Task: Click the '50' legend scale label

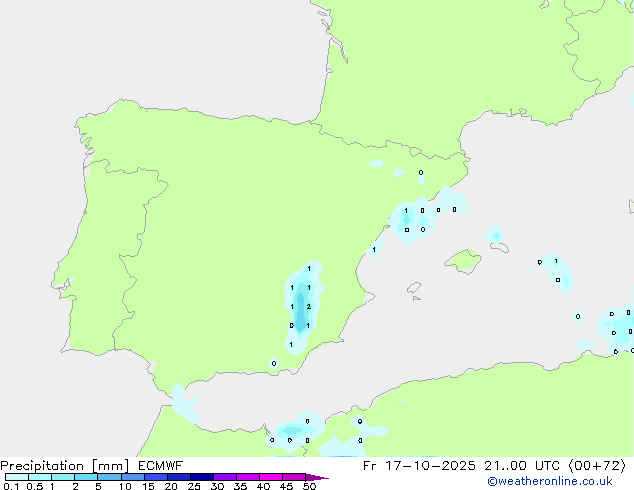Action: coord(310,486)
